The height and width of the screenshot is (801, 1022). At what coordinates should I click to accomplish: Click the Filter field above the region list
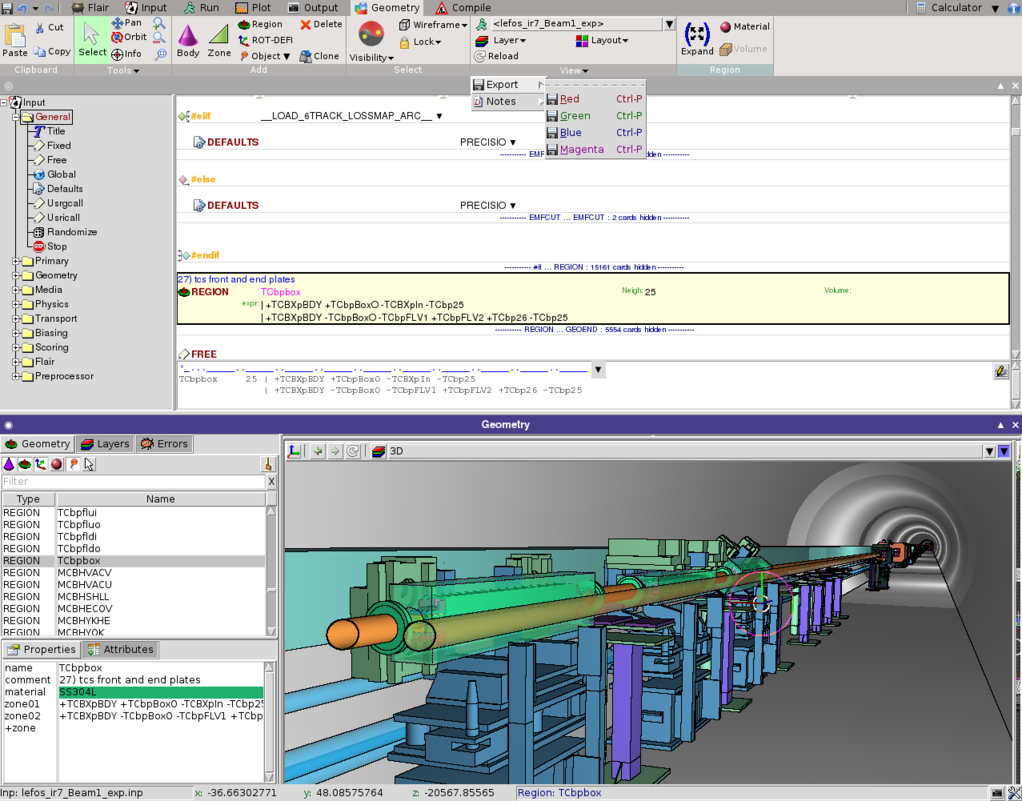130,481
